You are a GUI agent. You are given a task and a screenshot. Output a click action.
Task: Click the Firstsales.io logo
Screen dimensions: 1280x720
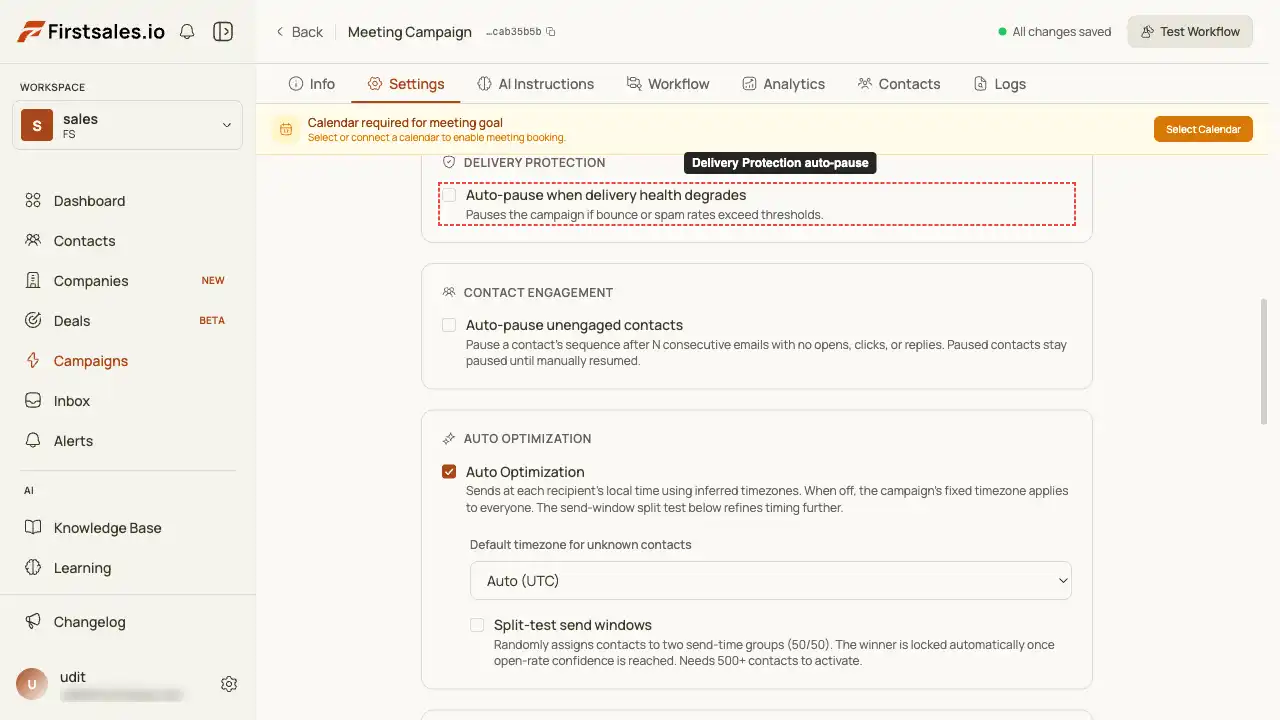[x=91, y=32]
